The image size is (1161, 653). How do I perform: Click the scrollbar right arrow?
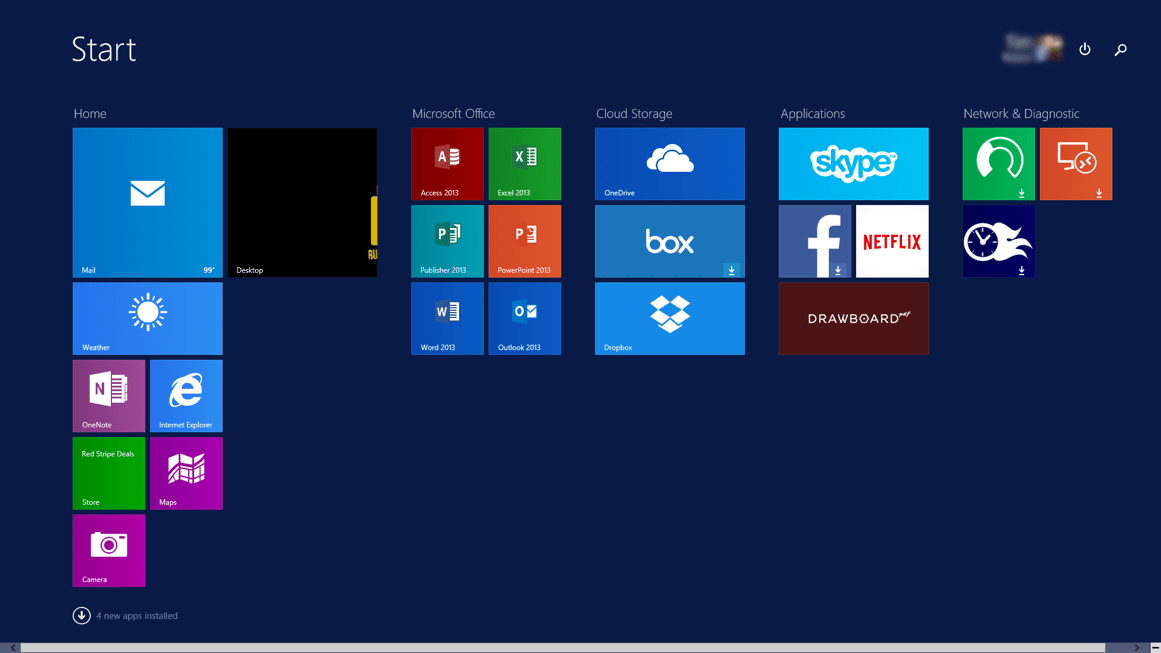tap(1137, 648)
